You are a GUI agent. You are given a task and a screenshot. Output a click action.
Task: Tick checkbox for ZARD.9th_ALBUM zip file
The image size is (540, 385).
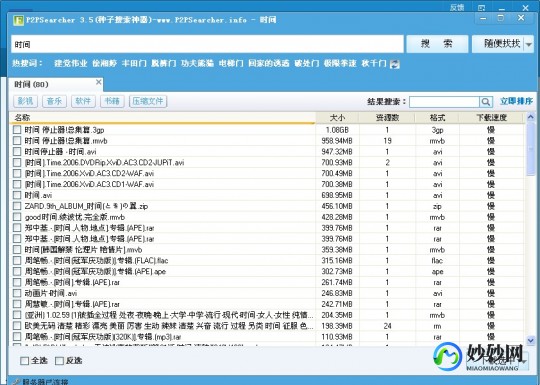point(17,206)
